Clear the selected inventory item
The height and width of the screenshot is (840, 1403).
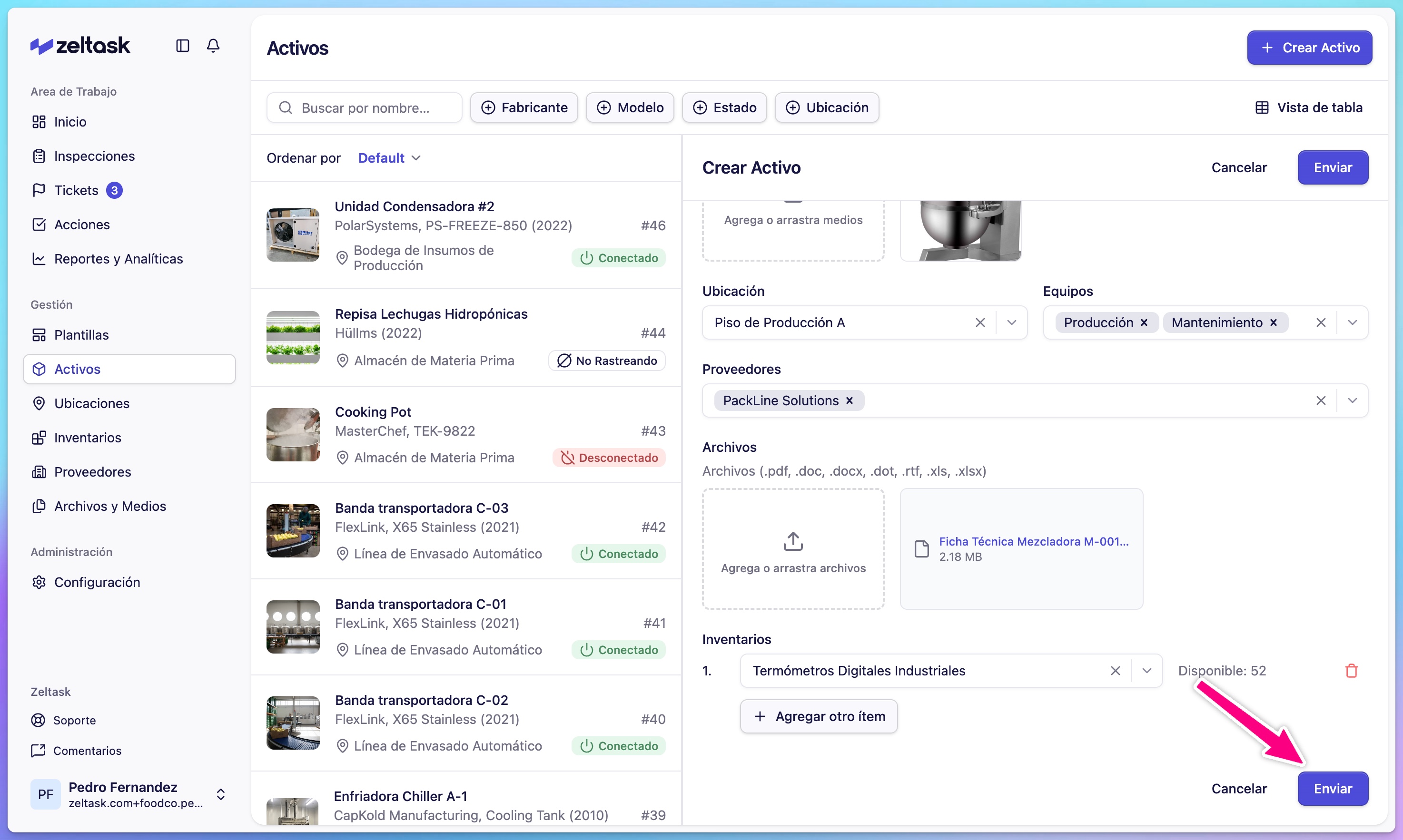point(1115,671)
